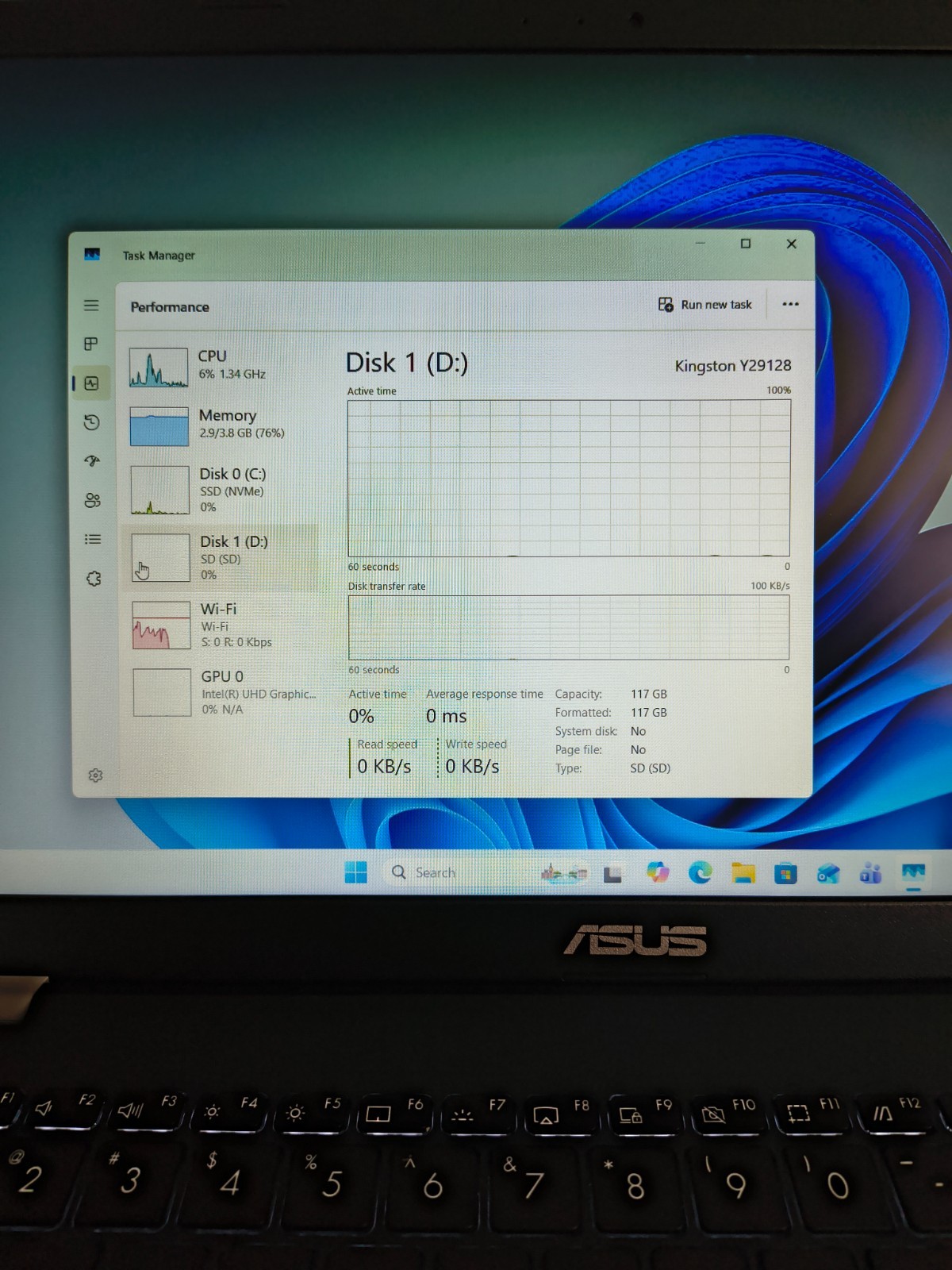Open Outlook from the taskbar
The image size is (952, 1270).
click(x=828, y=874)
